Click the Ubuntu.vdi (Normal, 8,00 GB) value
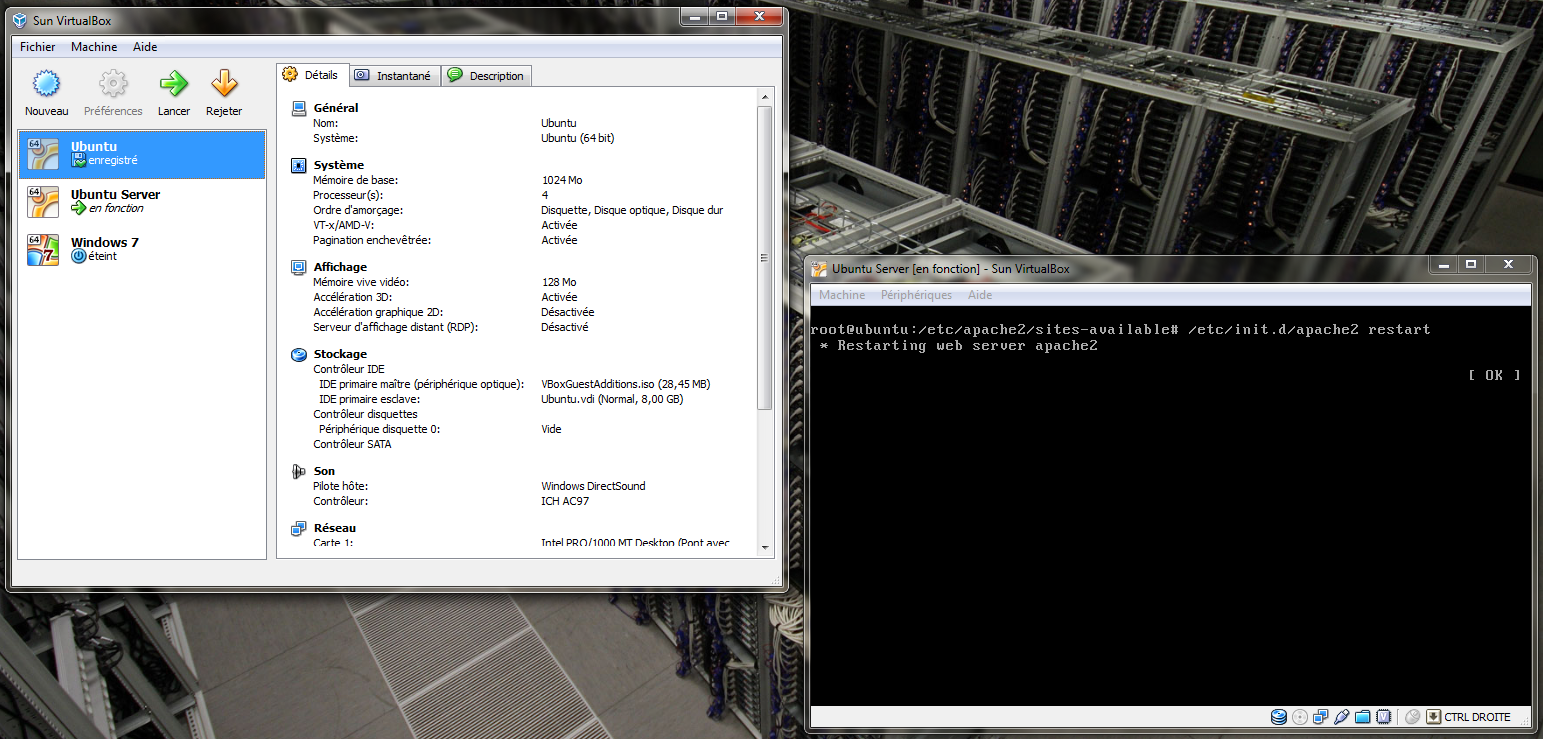 click(x=612, y=399)
